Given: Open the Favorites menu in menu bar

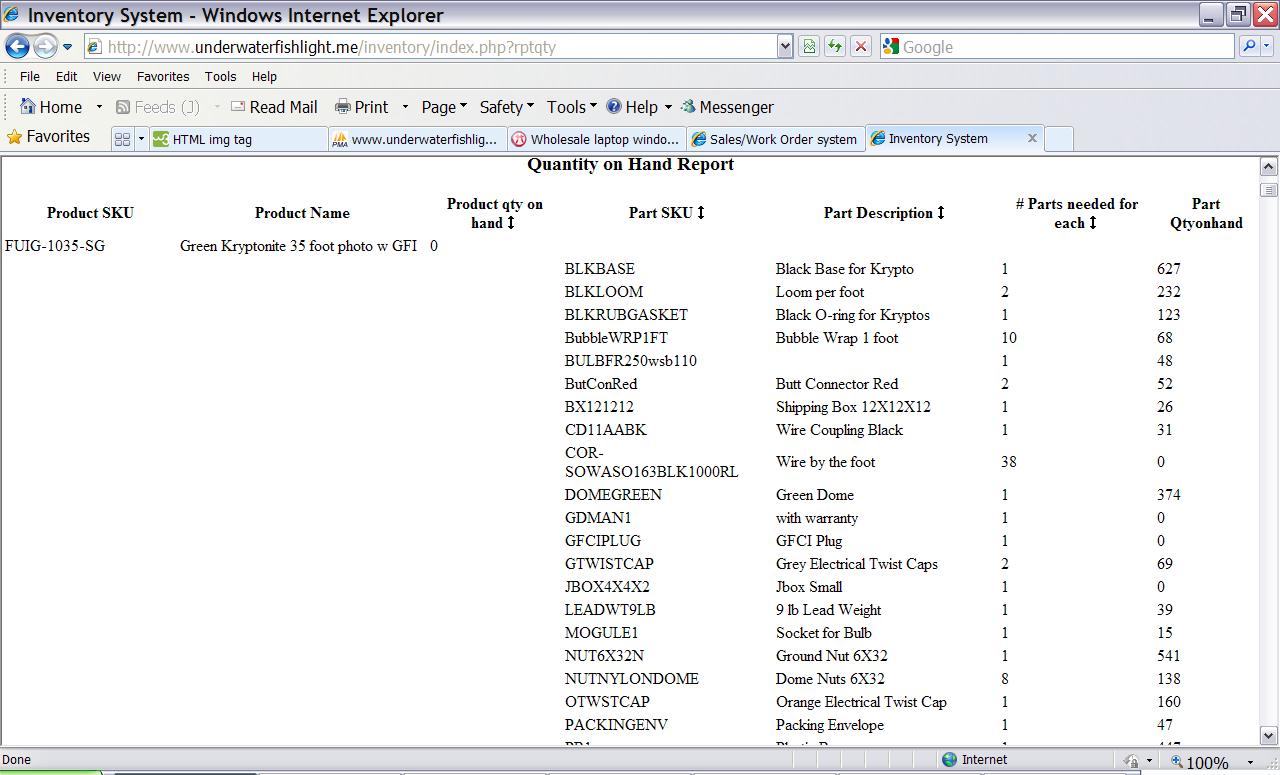Looking at the screenshot, I should (163, 76).
